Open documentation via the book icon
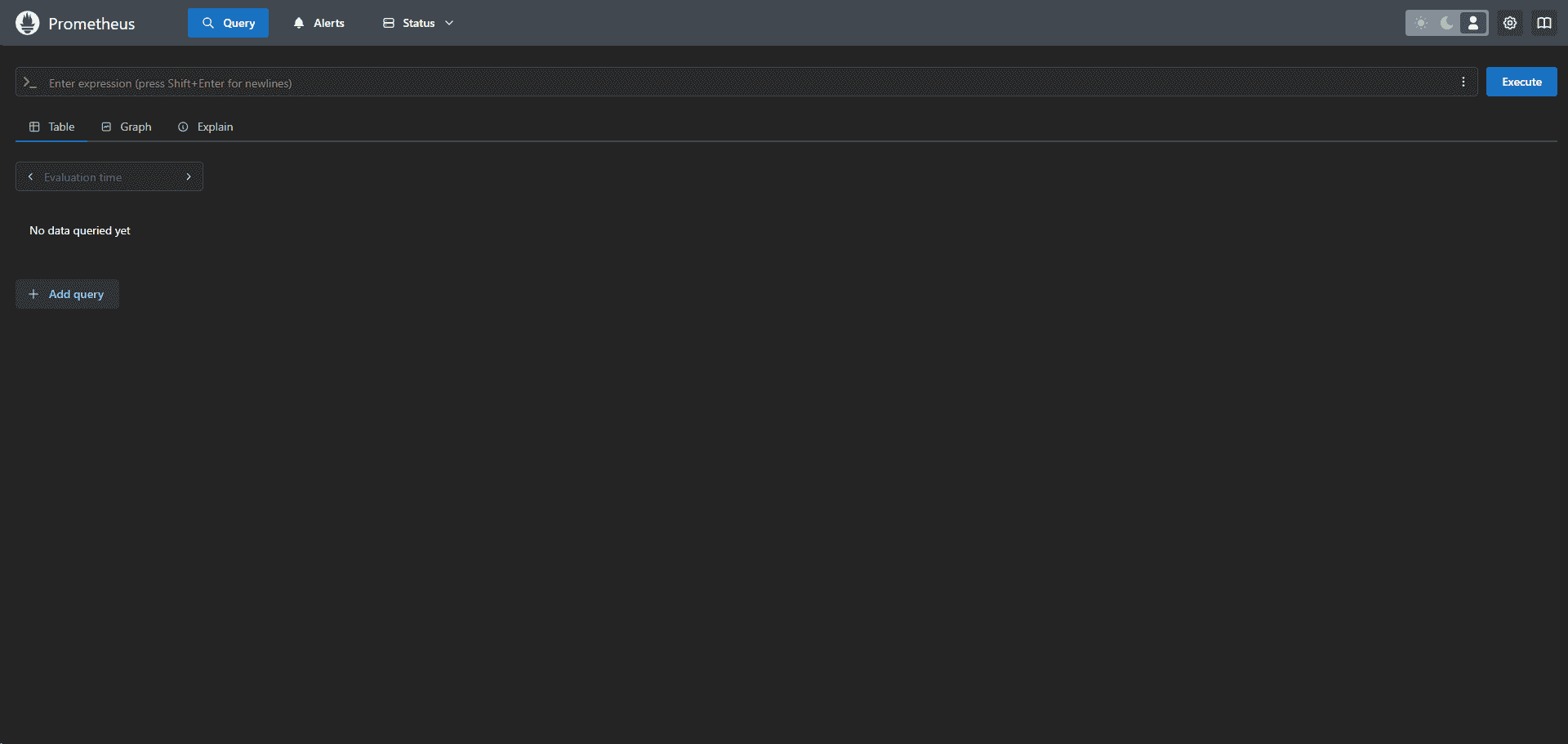 [x=1544, y=23]
